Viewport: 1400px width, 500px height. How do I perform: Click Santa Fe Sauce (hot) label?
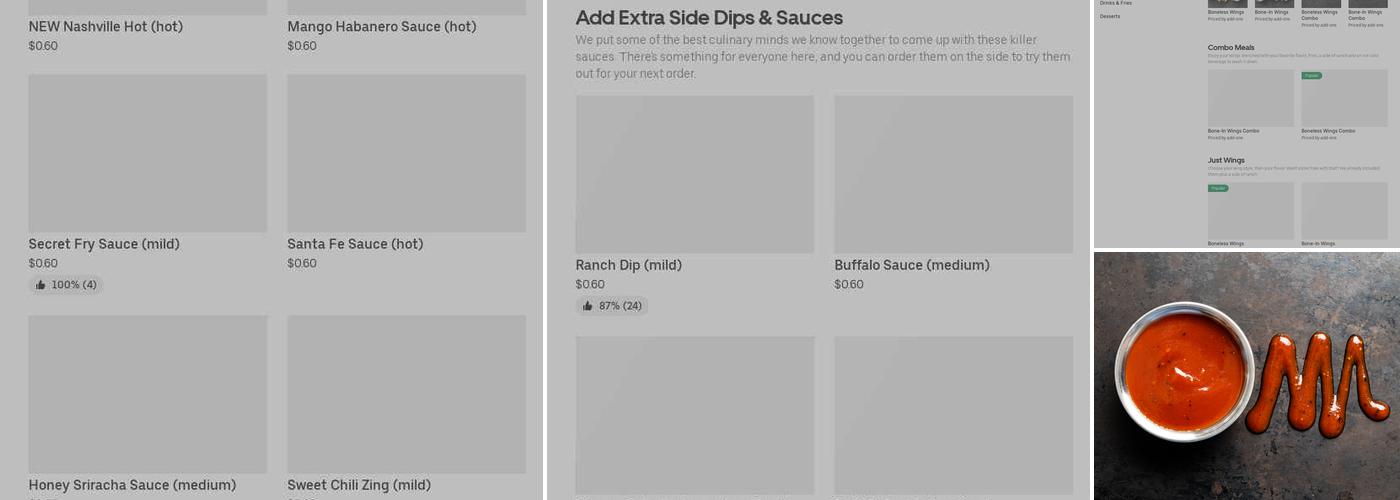(x=355, y=244)
